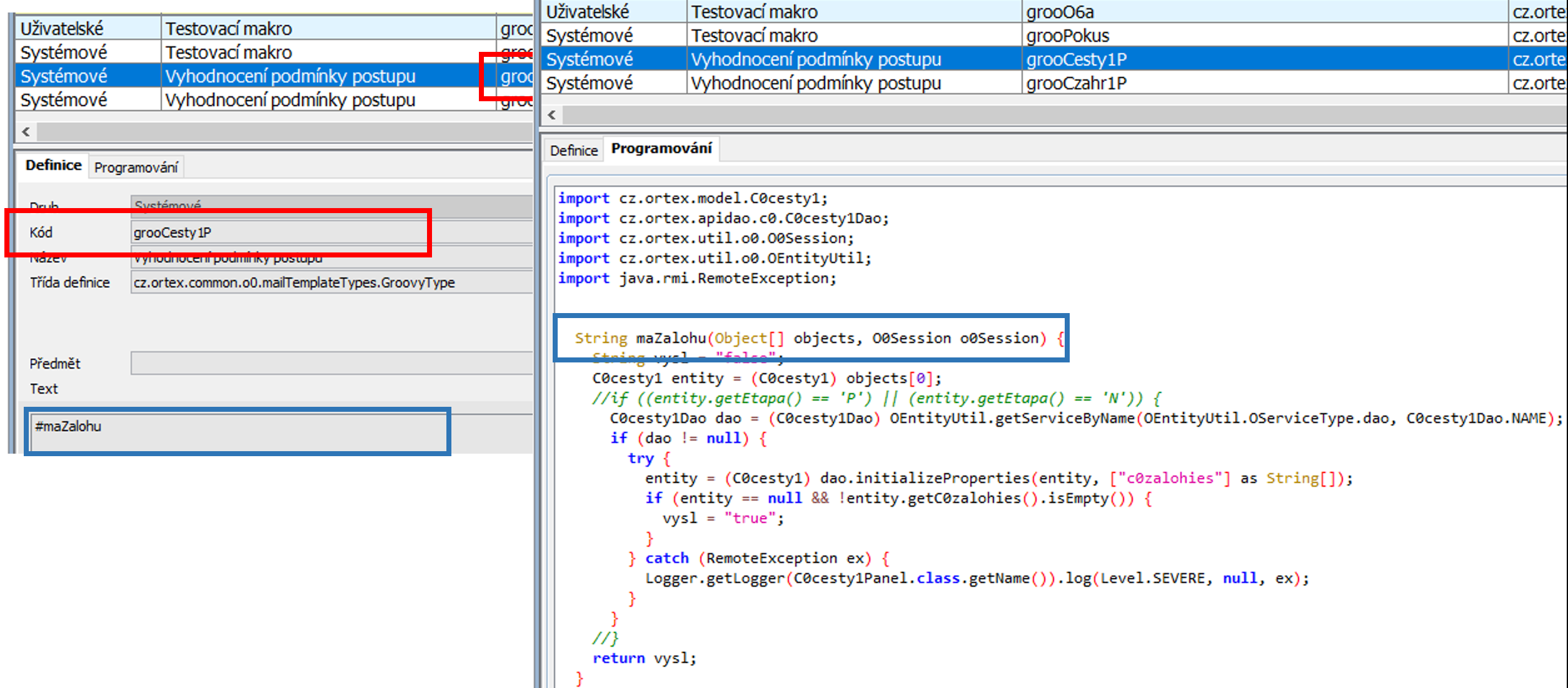Screen dimensions: 1568x688
Task: Open the Definice tab in left panel
Action: click(x=53, y=166)
